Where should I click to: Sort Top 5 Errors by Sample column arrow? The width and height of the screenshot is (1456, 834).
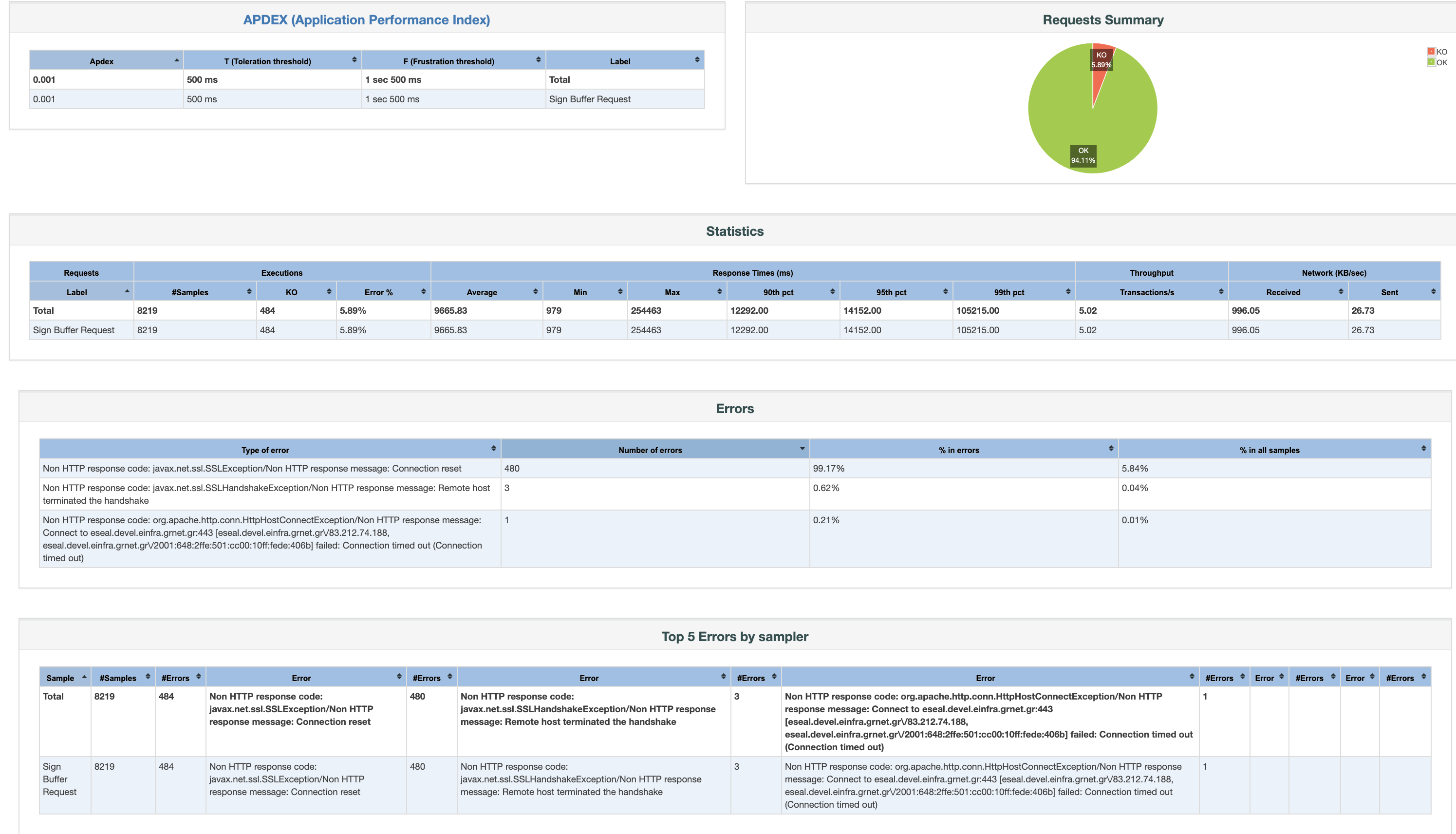tap(84, 677)
